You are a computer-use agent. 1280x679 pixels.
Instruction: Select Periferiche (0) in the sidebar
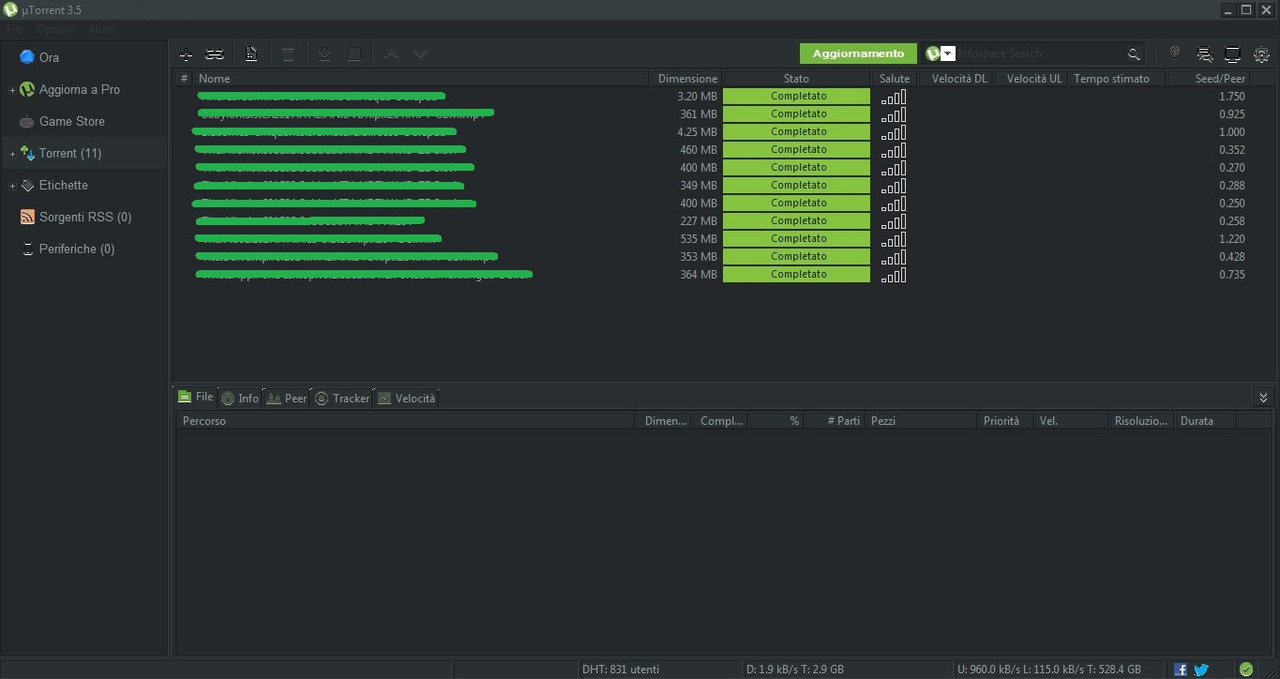click(x=84, y=249)
